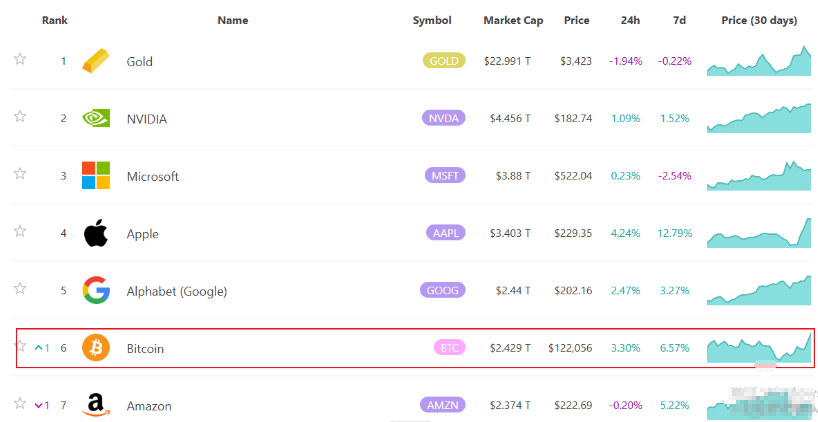Sort table by Rank column
The image size is (818, 422).
click(x=54, y=20)
